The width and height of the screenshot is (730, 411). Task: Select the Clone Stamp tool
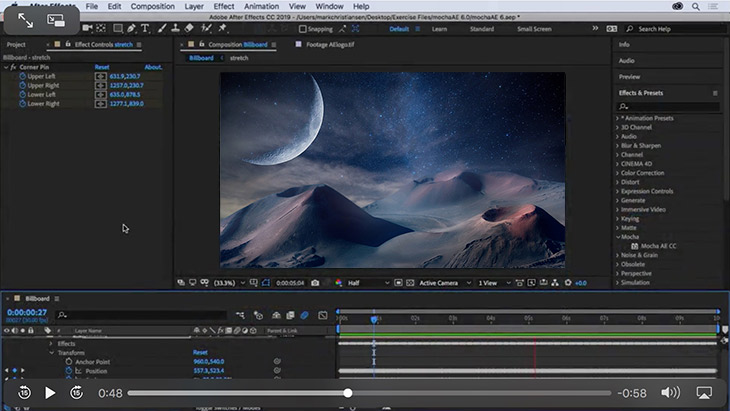click(x=175, y=28)
